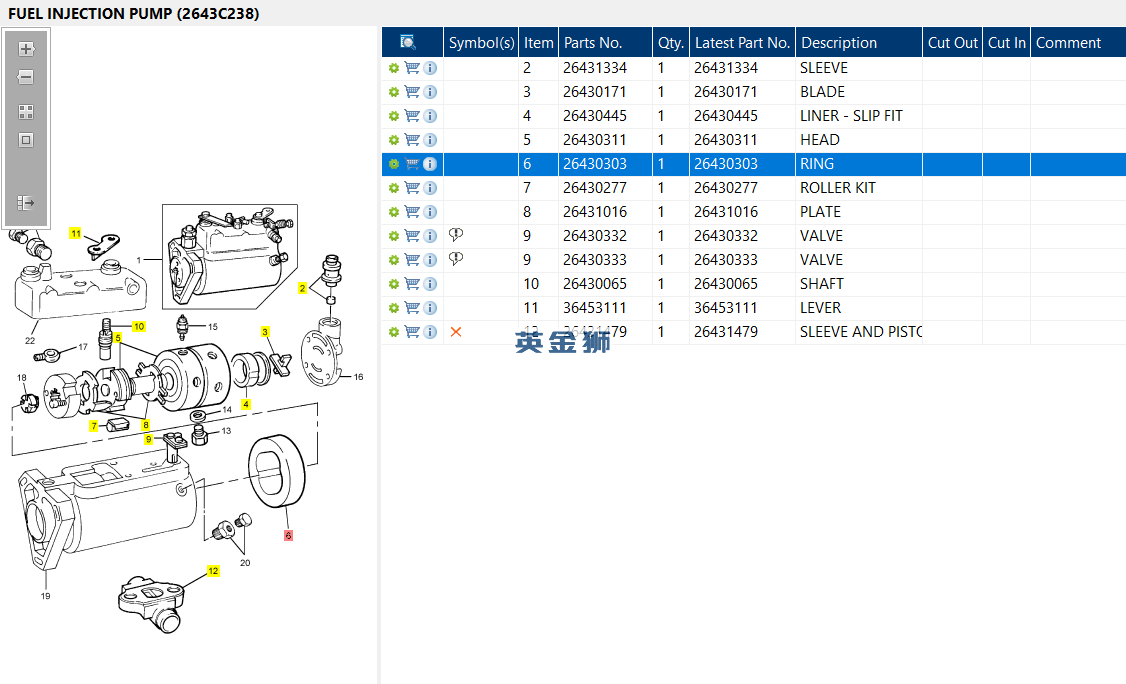Image resolution: width=1126 pixels, height=684 pixels.
Task: Click note symbol for VALVE 26430333
Action: (456, 259)
